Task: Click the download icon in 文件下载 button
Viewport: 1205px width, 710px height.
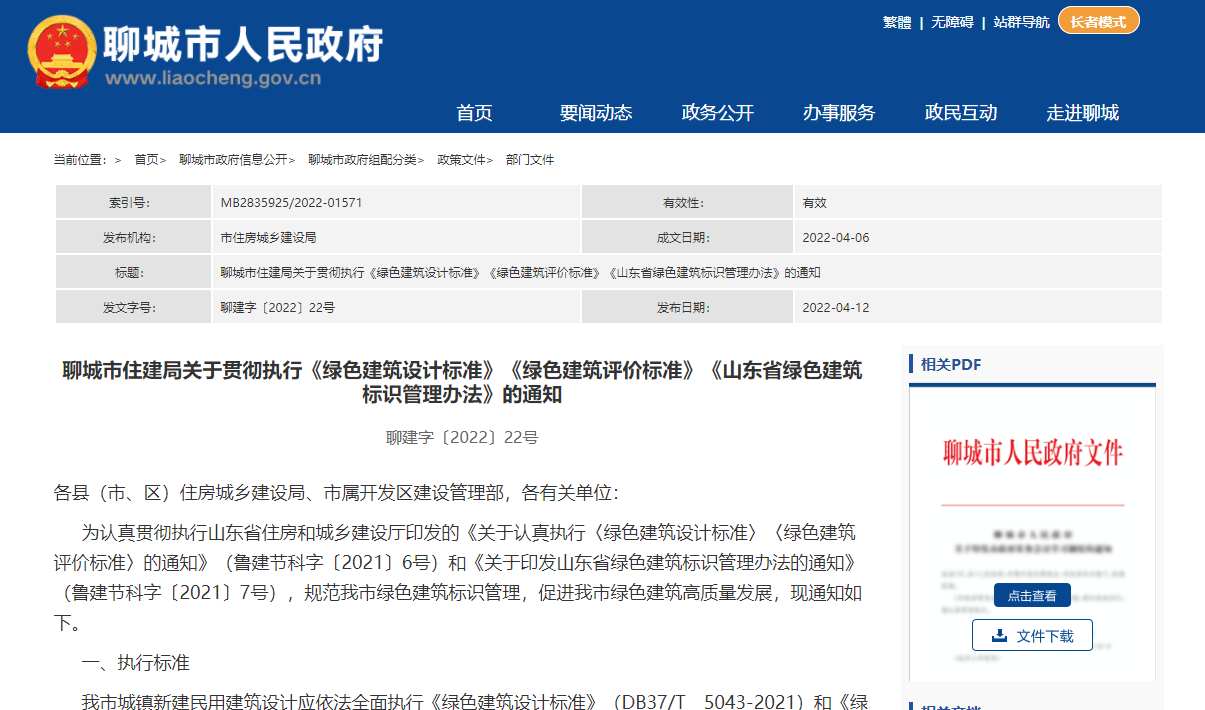Action: pos(999,636)
